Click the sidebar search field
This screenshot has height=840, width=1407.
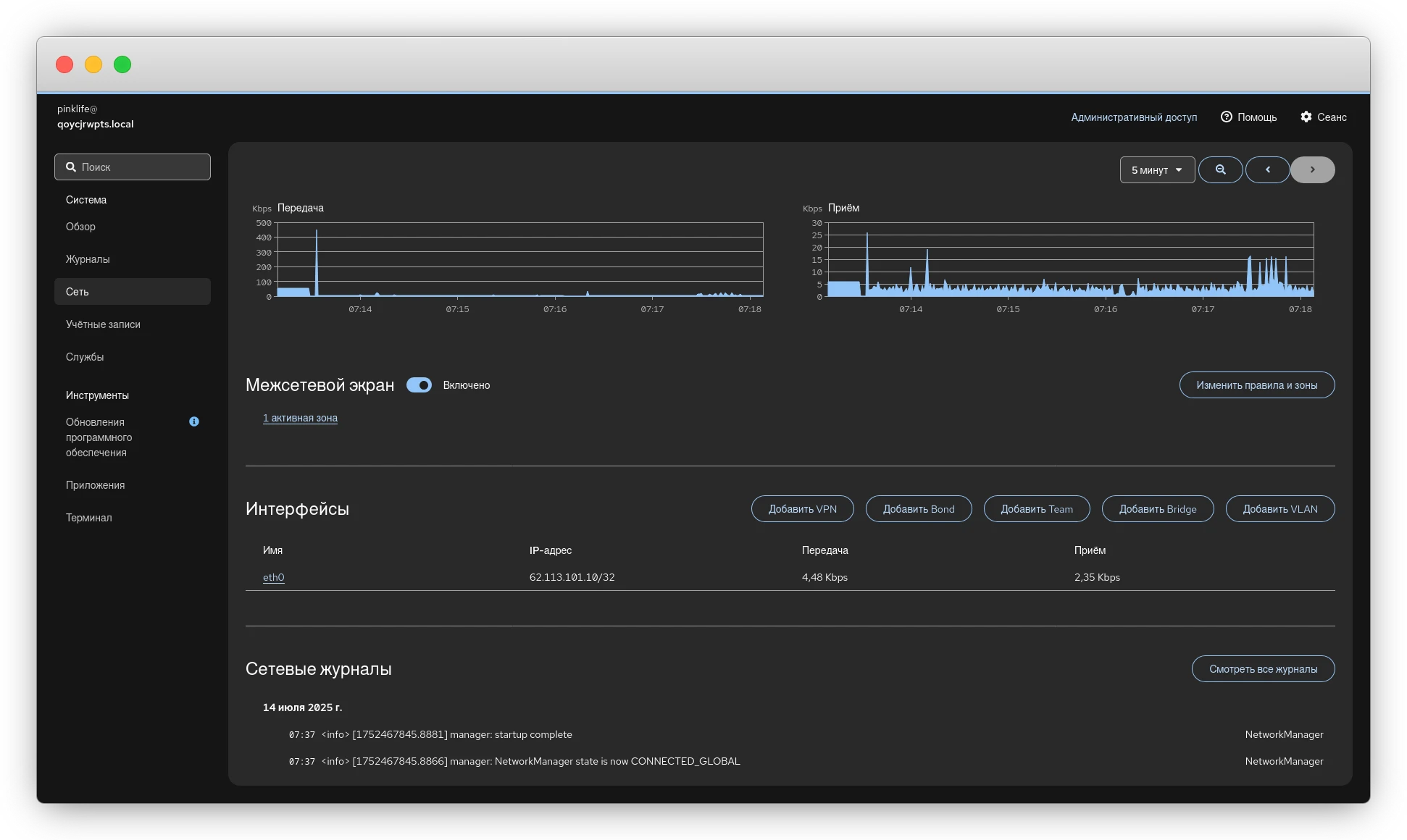pyautogui.click(x=133, y=167)
